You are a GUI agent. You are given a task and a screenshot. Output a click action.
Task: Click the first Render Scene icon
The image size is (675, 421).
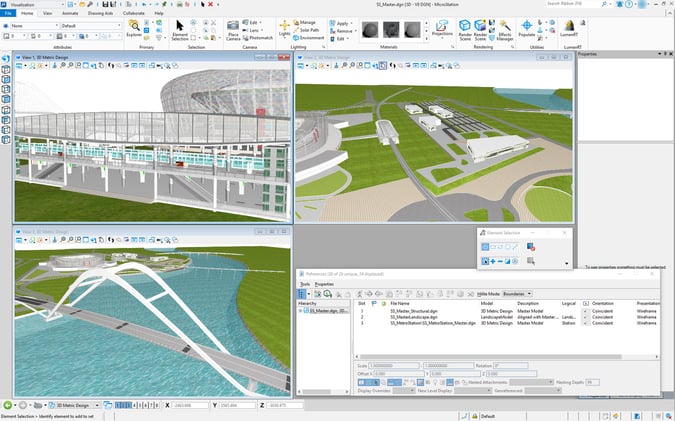[465, 30]
